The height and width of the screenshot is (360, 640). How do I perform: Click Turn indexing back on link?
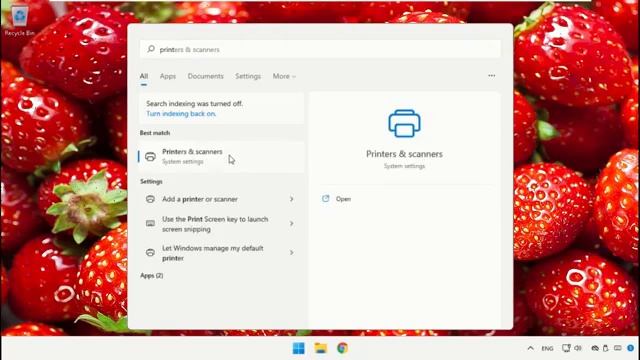181,114
